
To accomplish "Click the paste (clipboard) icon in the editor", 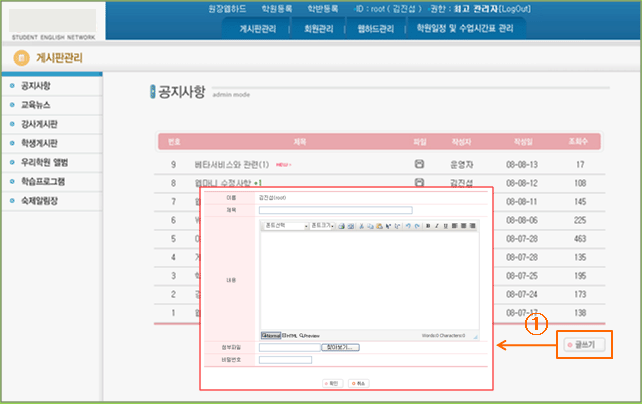I will click(x=379, y=226).
